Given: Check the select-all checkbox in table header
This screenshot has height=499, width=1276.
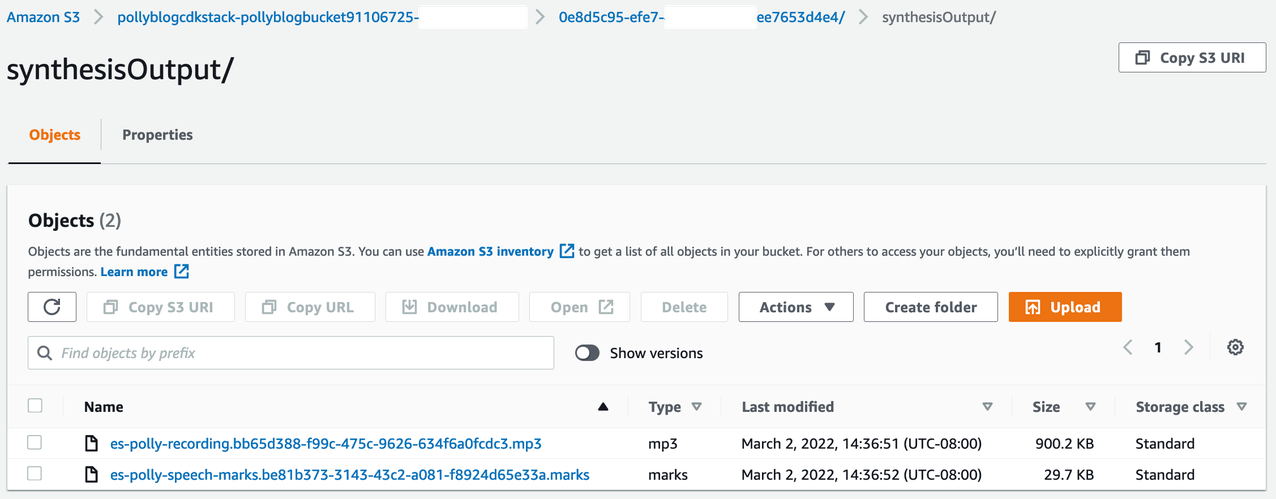Looking at the screenshot, I should [x=35, y=406].
